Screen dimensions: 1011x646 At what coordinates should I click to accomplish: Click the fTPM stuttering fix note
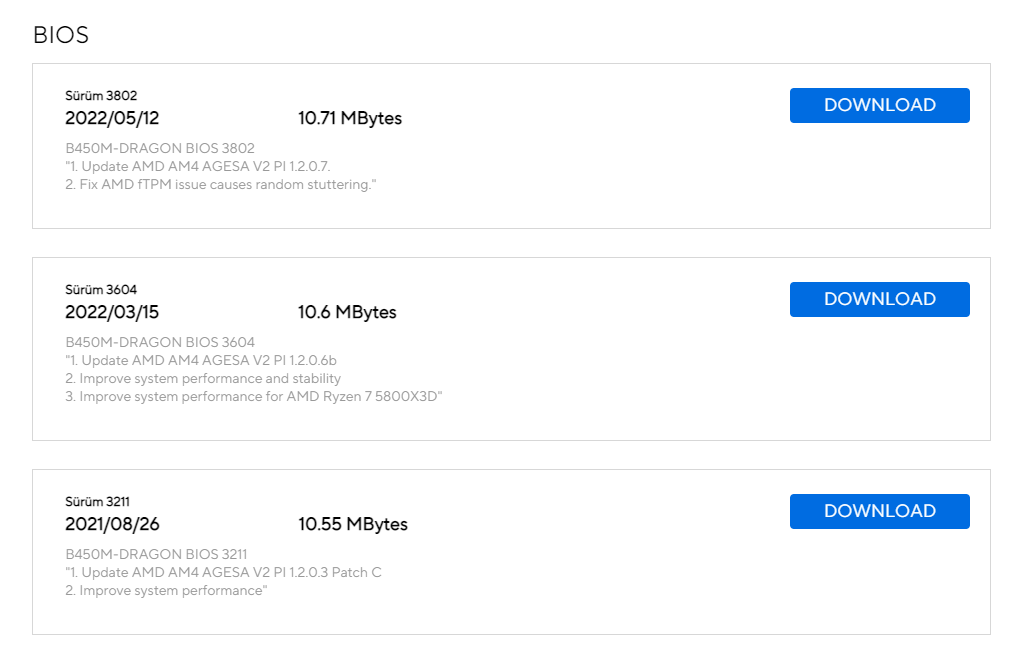pyautogui.click(x=220, y=184)
